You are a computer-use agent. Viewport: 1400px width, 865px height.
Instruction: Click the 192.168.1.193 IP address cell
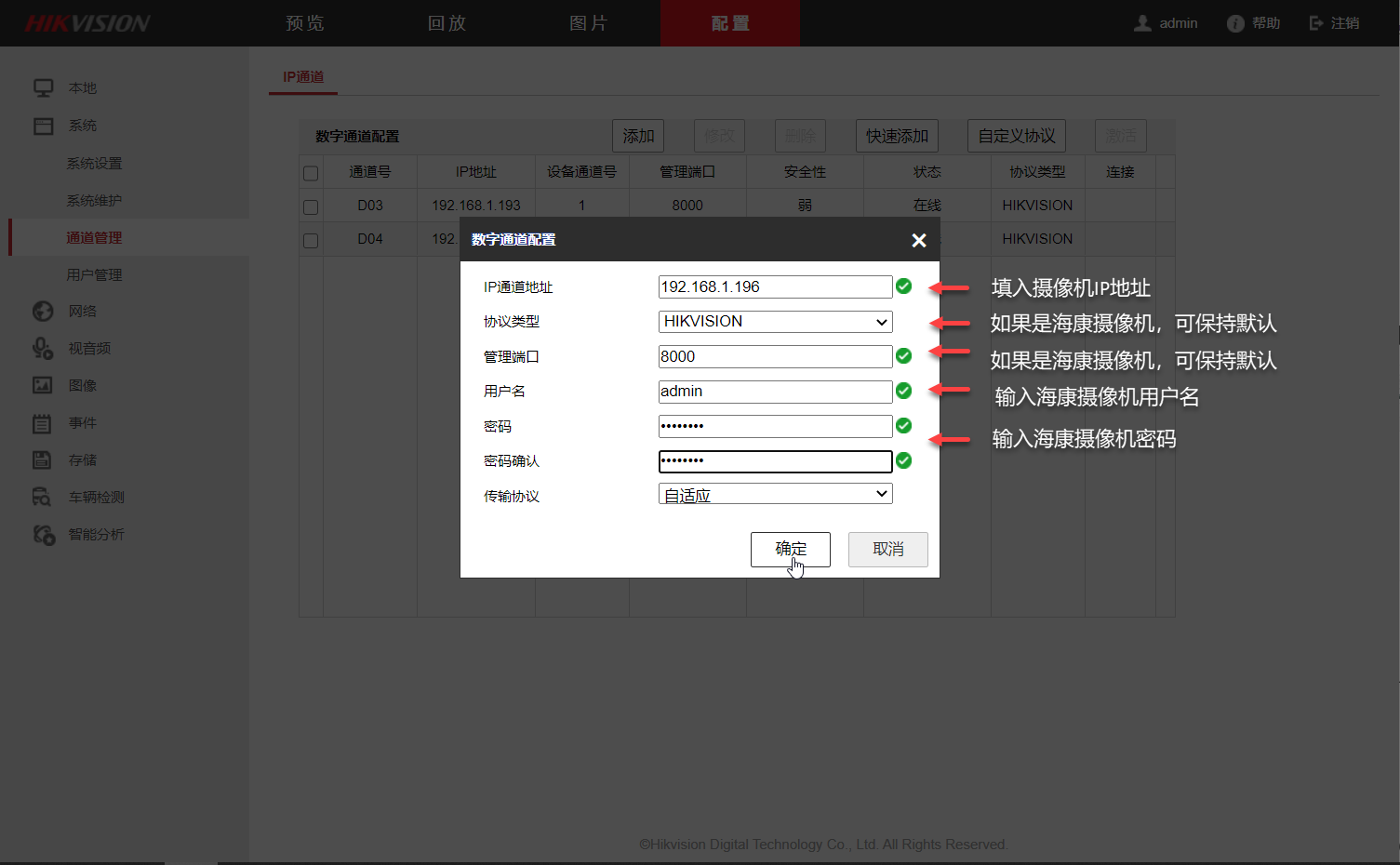click(476, 206)
